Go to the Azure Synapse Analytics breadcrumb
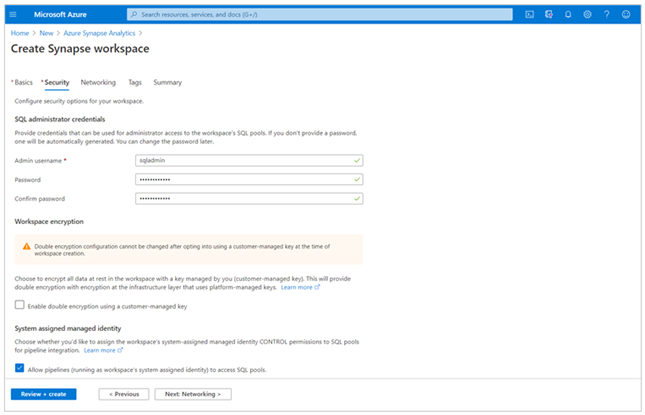645x415 pixels. click(99, 33)
